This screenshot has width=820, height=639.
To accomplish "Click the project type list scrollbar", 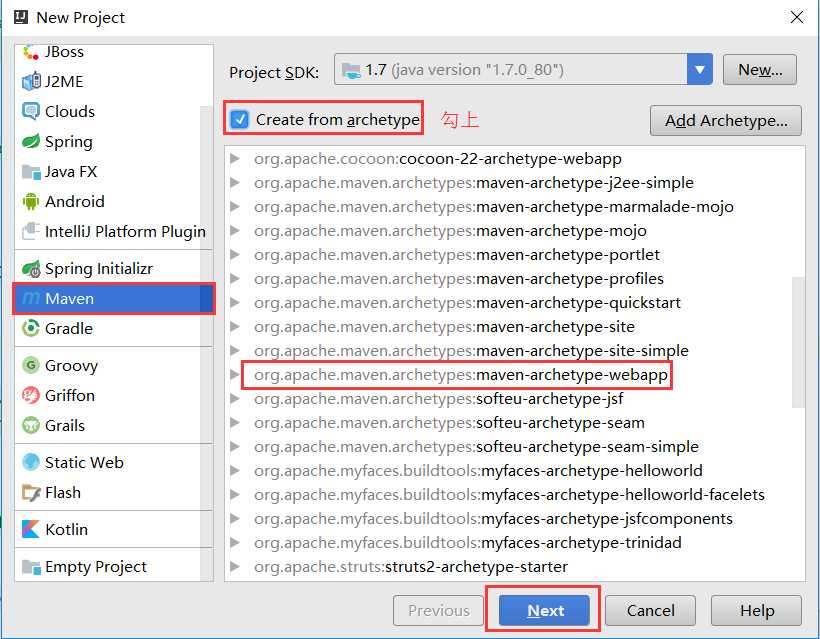I will [207, 343].
